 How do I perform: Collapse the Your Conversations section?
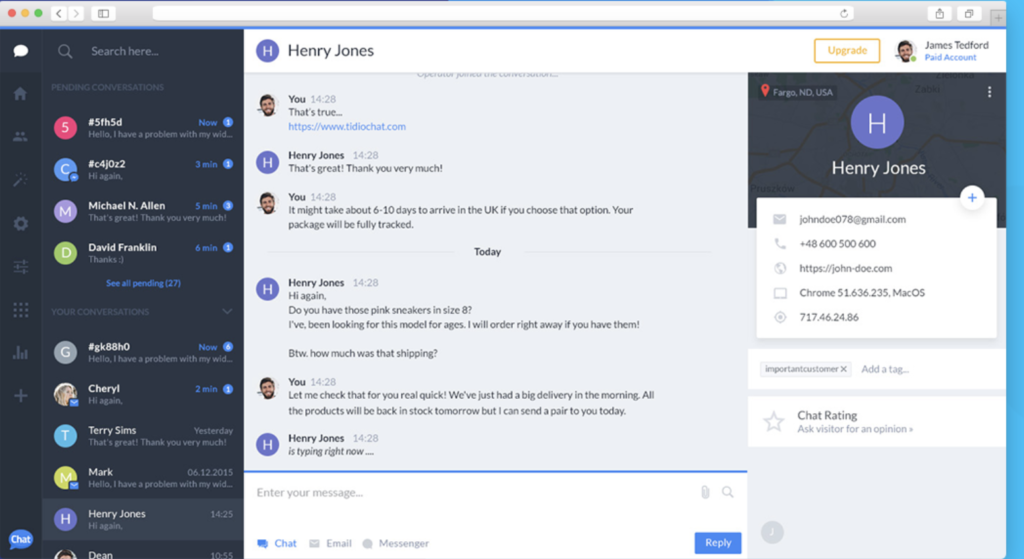click(x=227, y=311)
